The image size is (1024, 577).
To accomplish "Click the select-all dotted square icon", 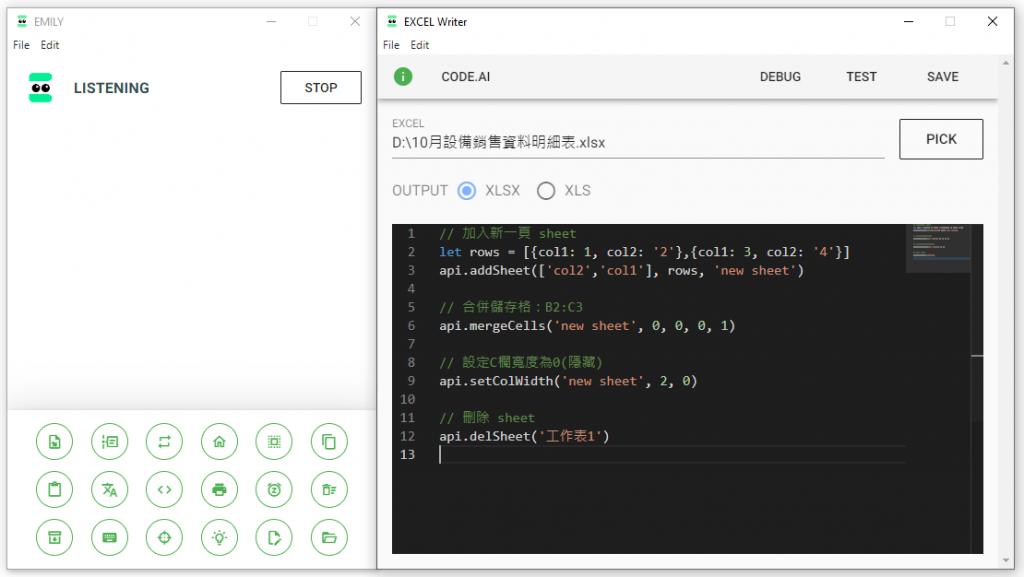I will (x=274, y=442).
